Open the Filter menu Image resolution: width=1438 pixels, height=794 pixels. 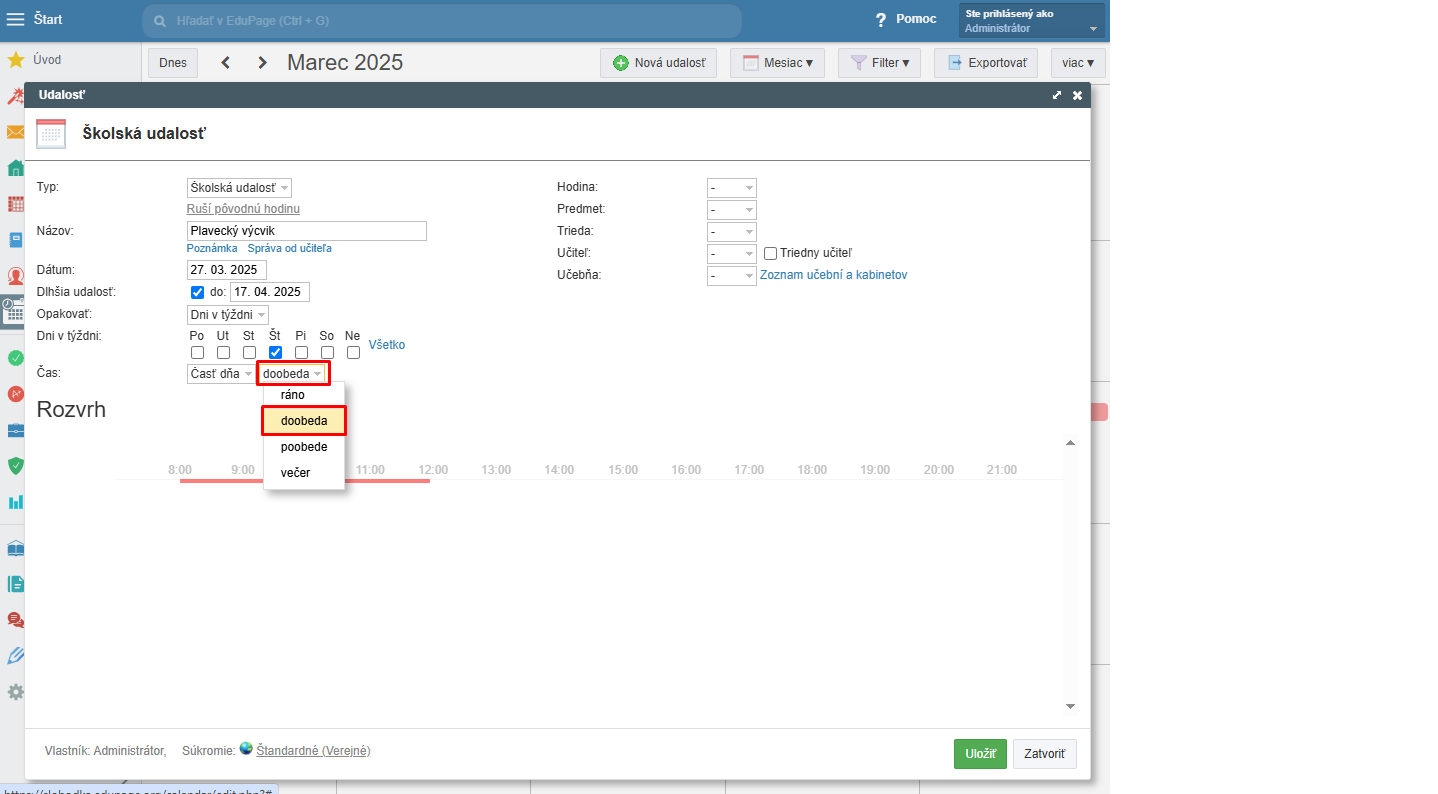click(x=879, y=63)
